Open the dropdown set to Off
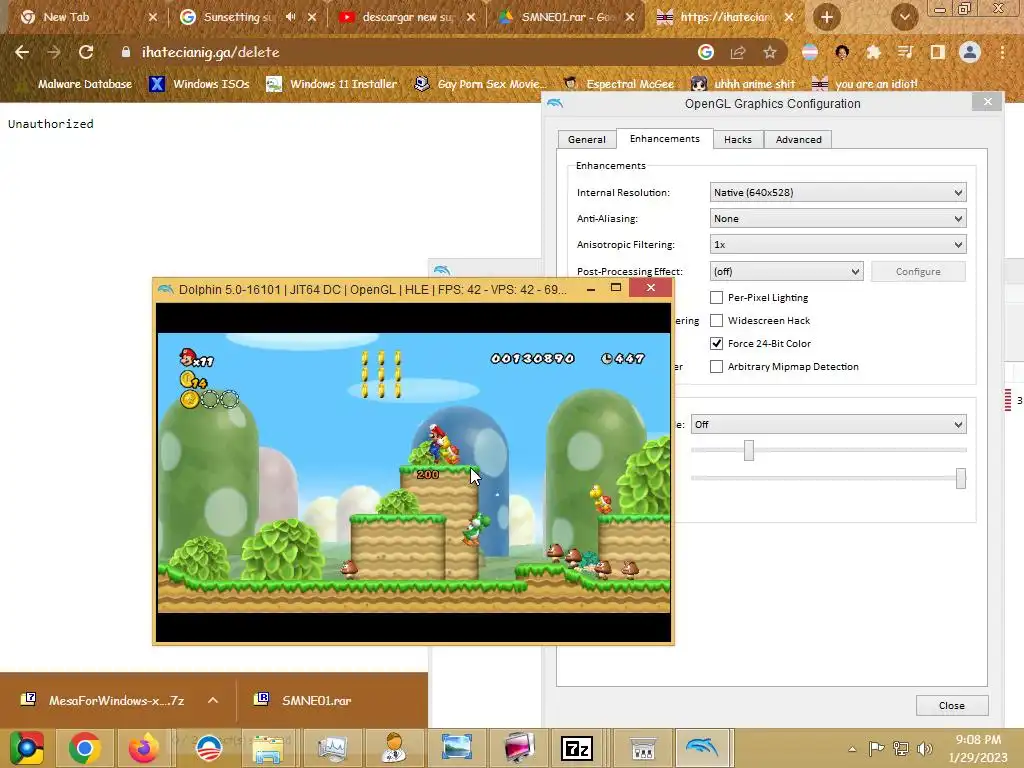 (829, 424)
